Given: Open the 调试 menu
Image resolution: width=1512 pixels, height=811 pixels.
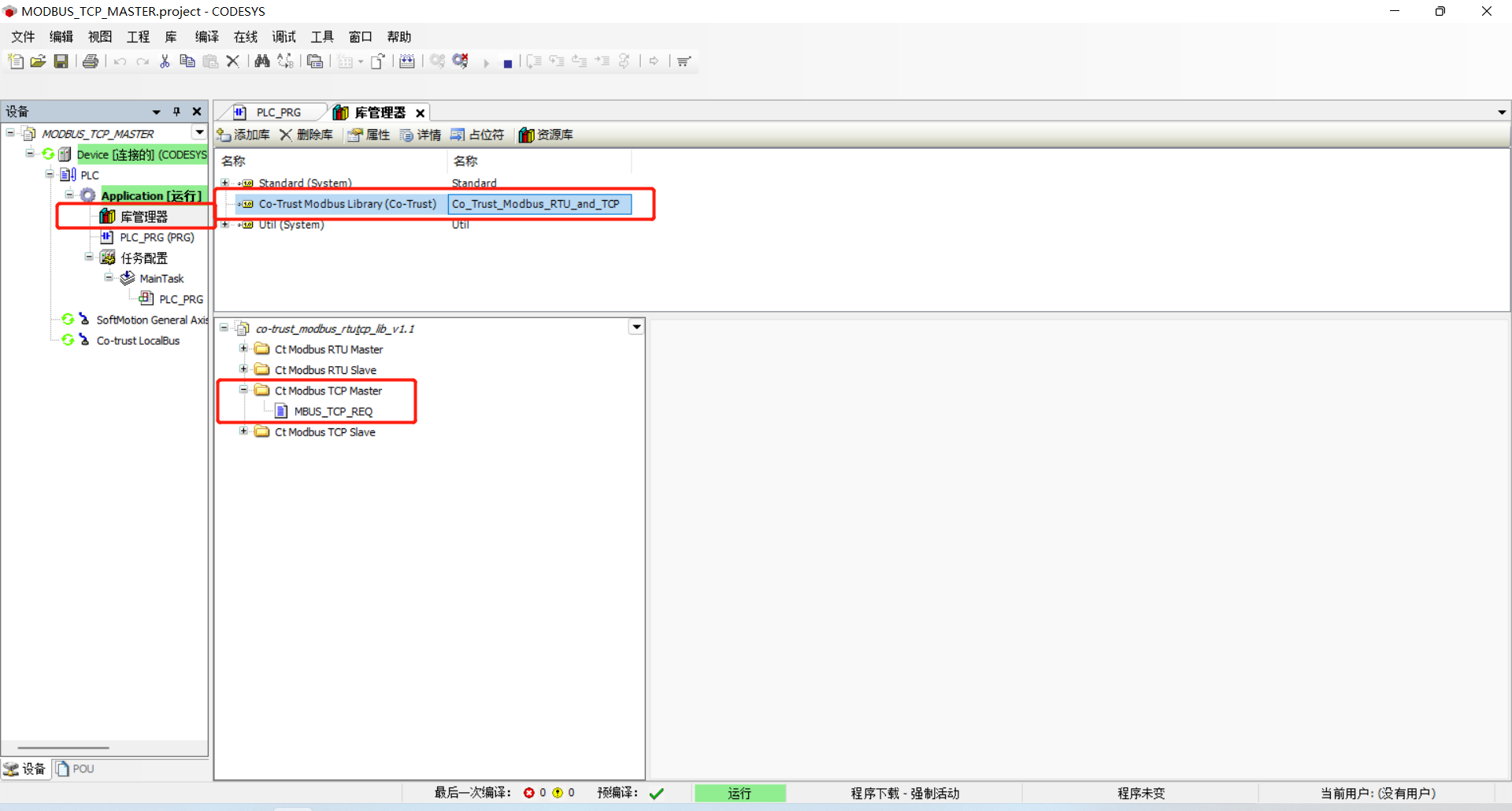Looking at the screenshot, I should tap(284, 37).
